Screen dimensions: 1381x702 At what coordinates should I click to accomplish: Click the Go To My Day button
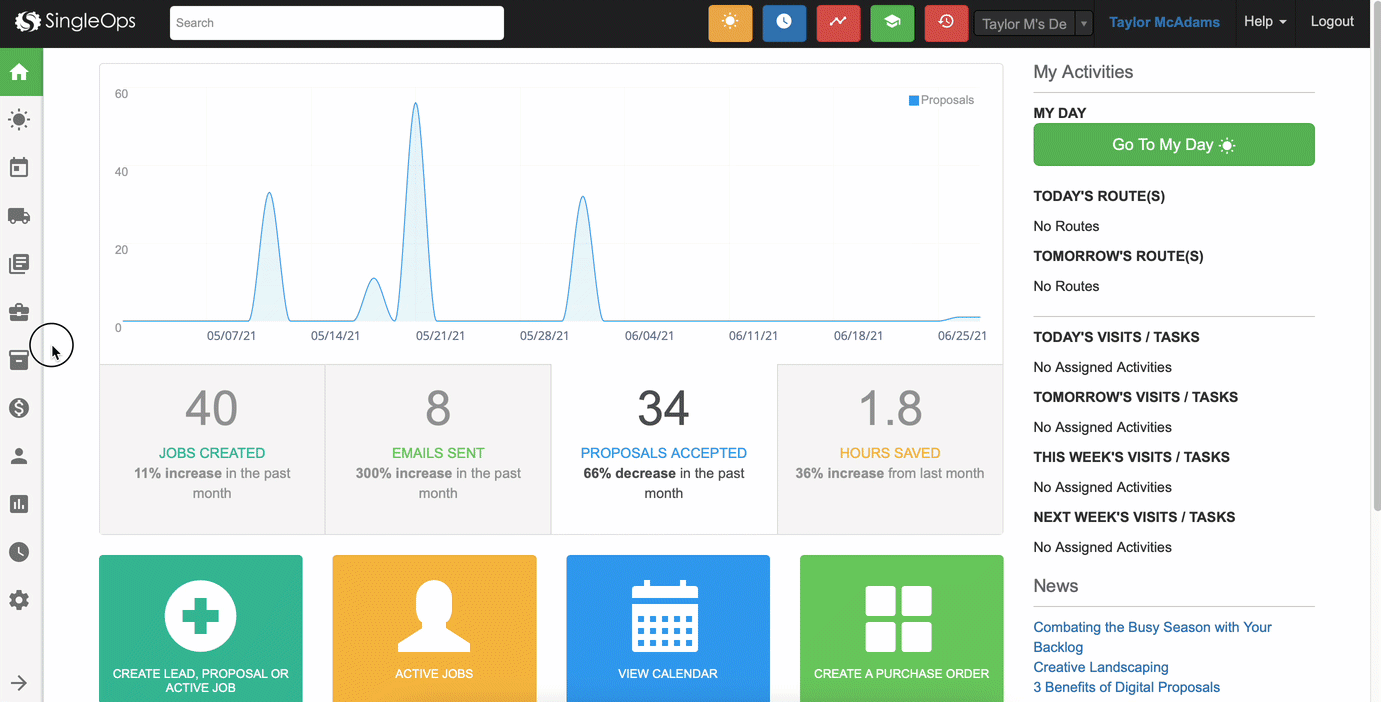pos(1173,144)
